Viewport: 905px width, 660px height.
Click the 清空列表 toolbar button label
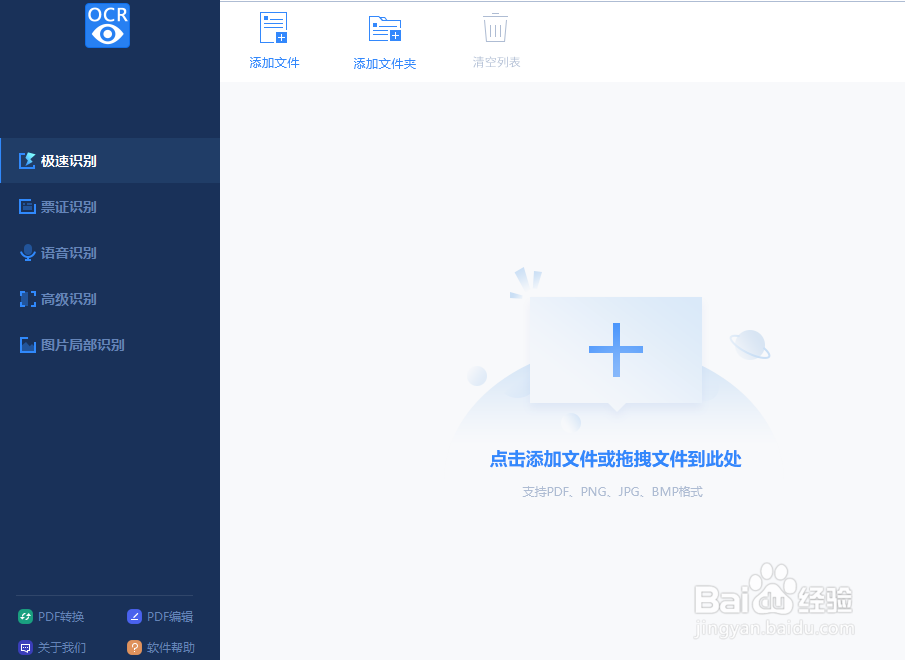(x=494, y=62)
